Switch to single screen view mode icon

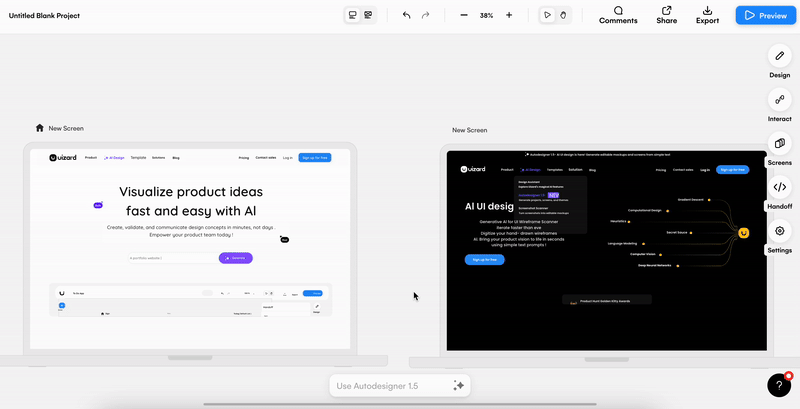(x=353, y=15)
